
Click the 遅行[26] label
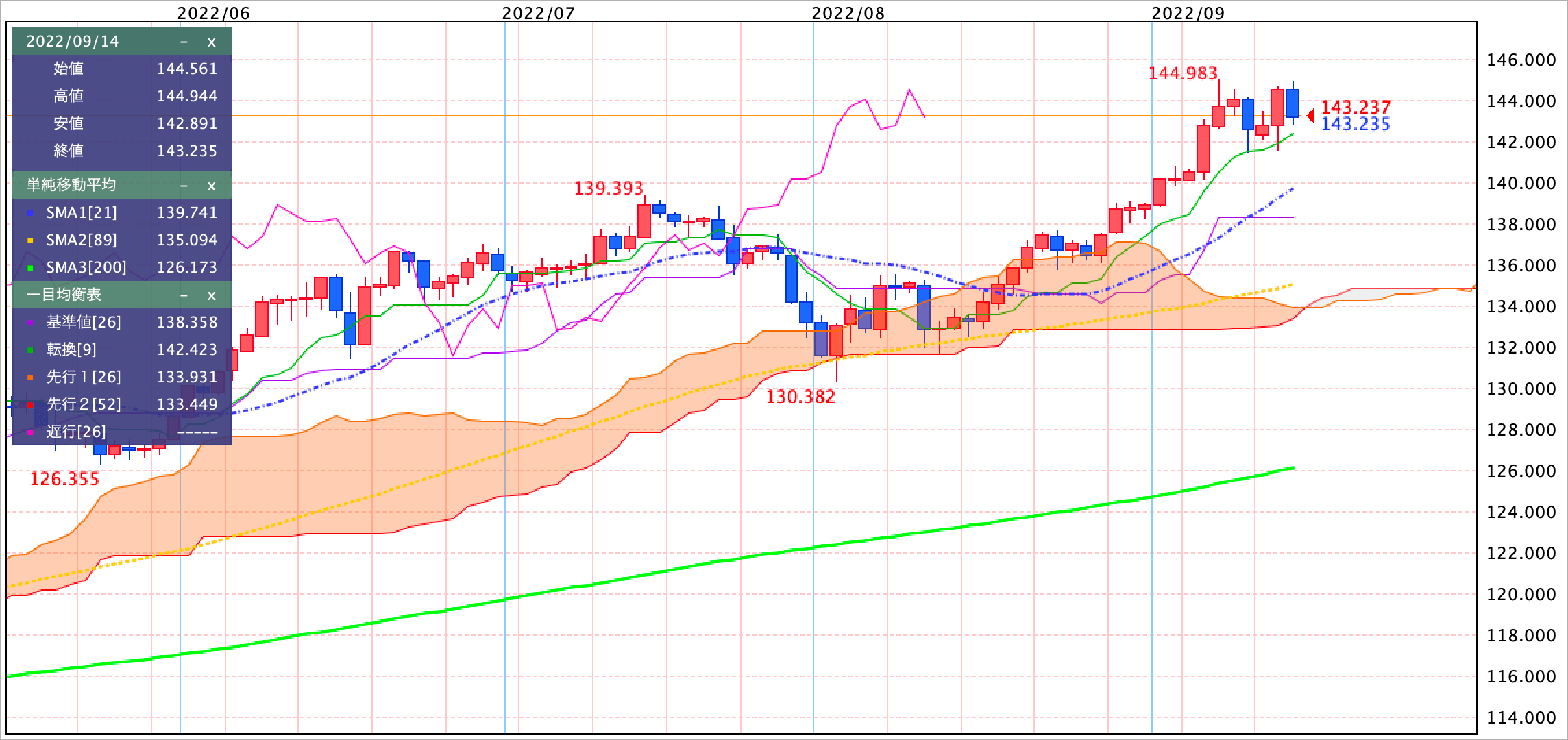[76, 432]
